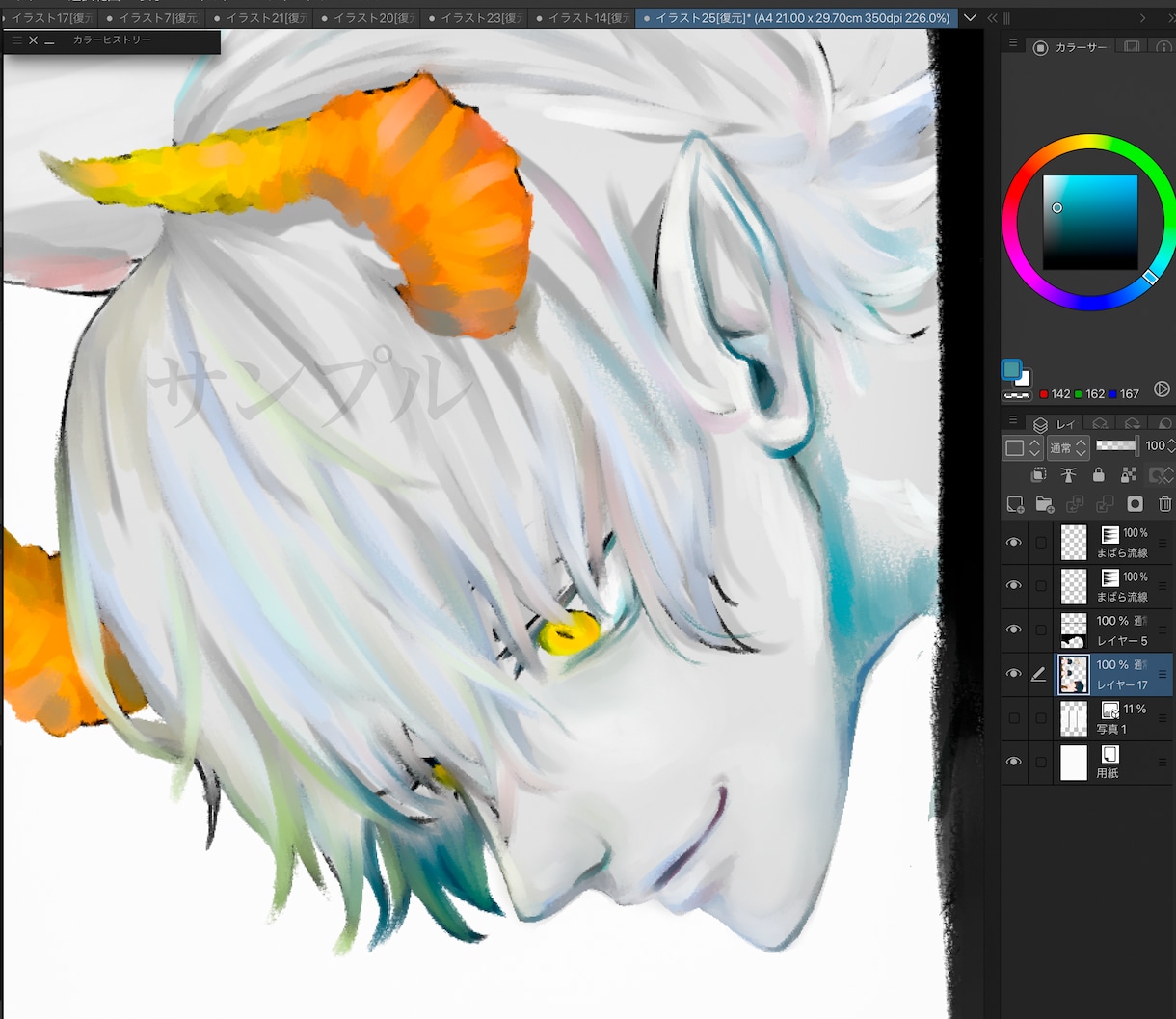
Task: Create a new raster layer
Action: click(x=1015, y=504)
